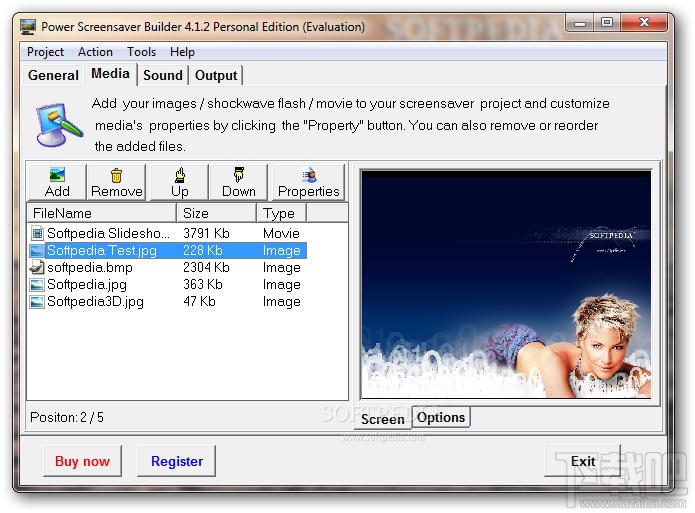Screen dimensions: 695x513
Task: Click the image icon beside Softpedia3D.jpg
Action: (x=37, y=302)
